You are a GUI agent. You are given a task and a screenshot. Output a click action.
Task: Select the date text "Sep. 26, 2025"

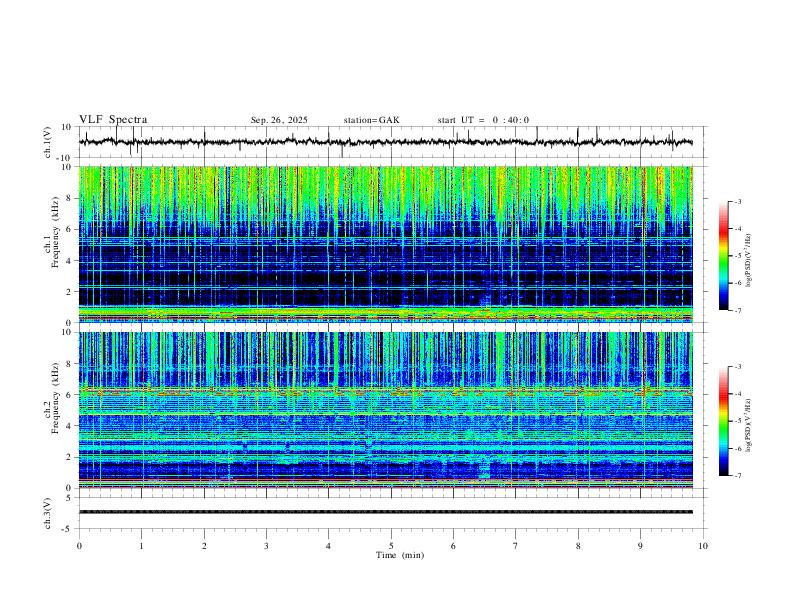pyautogui.click(x=279, y=120)
